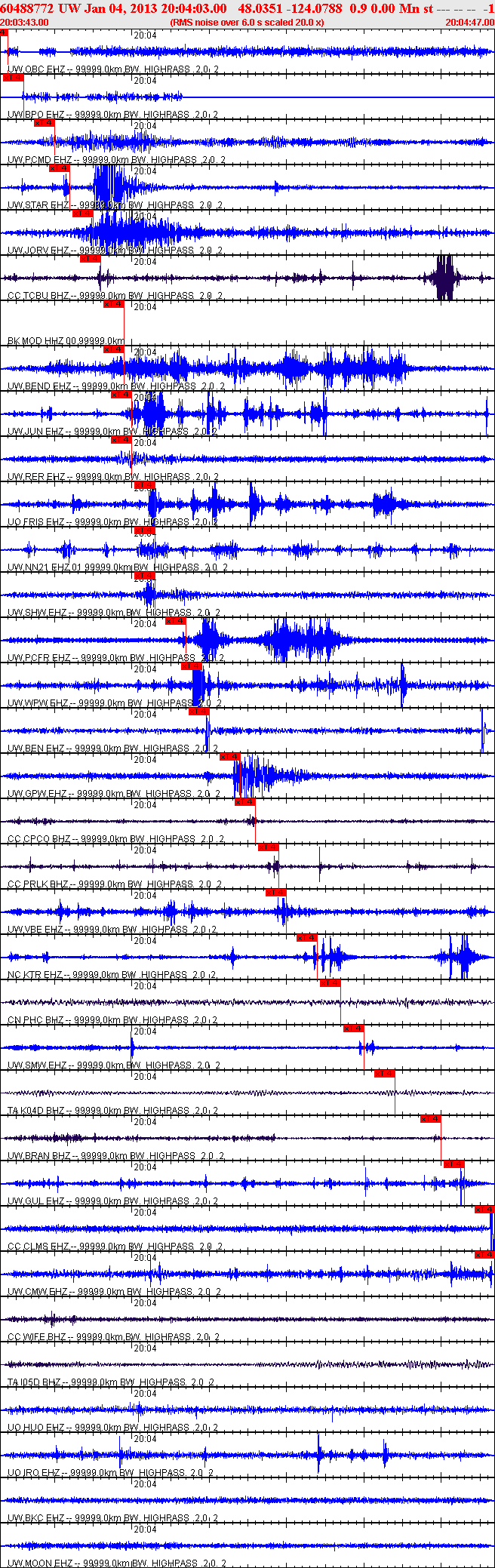
Task: Select the red pick marker on UW PCFR trace
Action: click(x=175, y=621)
